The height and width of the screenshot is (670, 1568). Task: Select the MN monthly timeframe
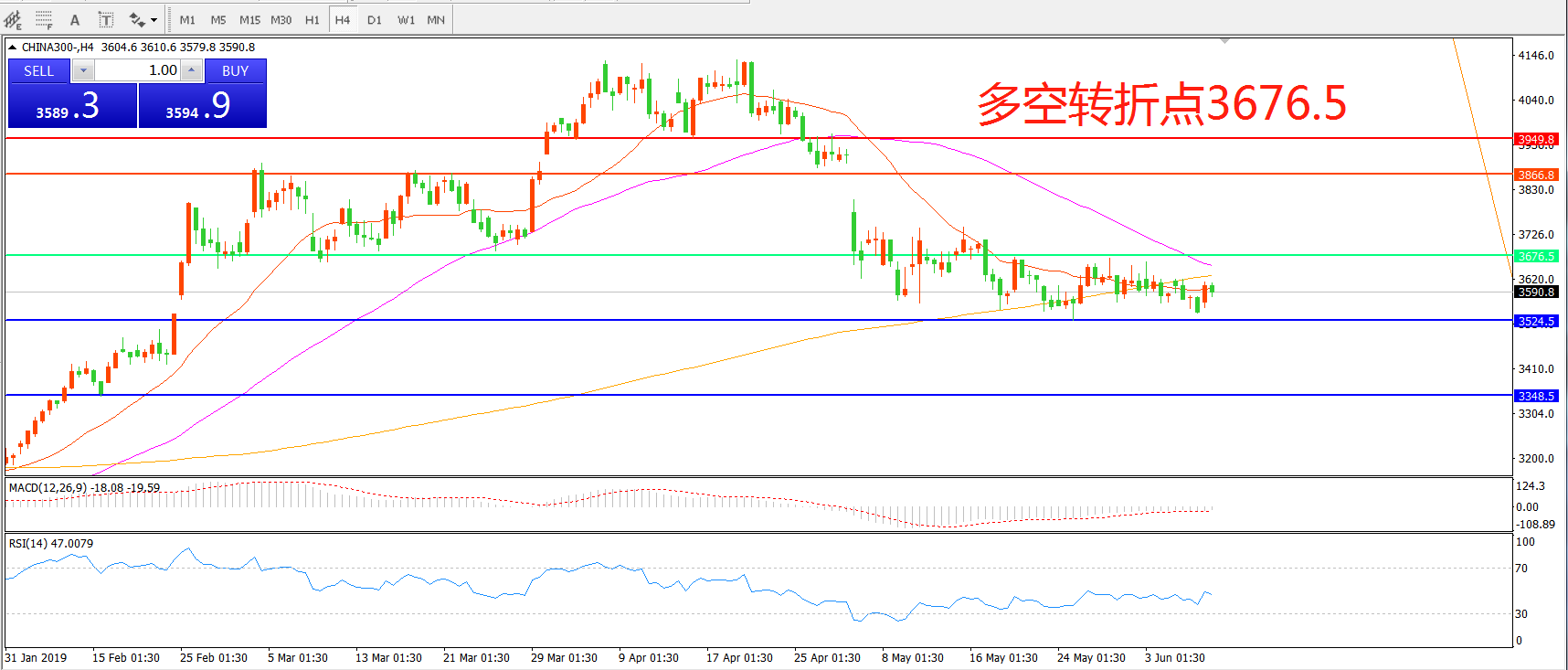click(x=436, y=19)
